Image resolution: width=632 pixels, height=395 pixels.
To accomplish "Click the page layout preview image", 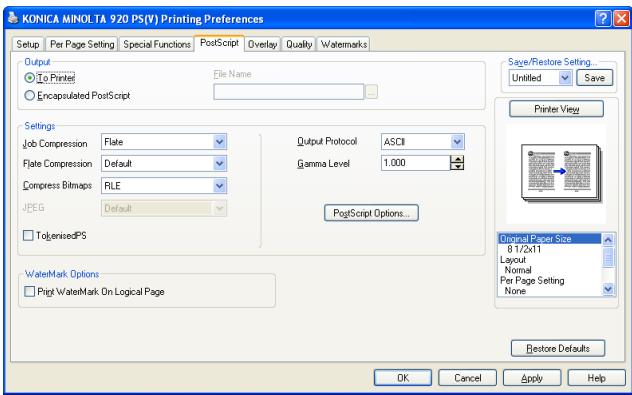I will (561, 173).
